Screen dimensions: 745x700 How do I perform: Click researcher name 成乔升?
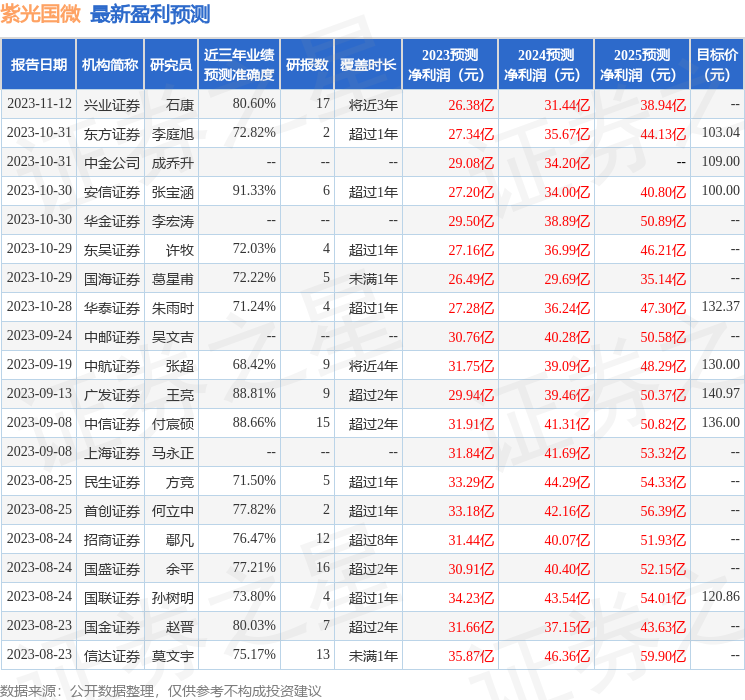(172, 163)
